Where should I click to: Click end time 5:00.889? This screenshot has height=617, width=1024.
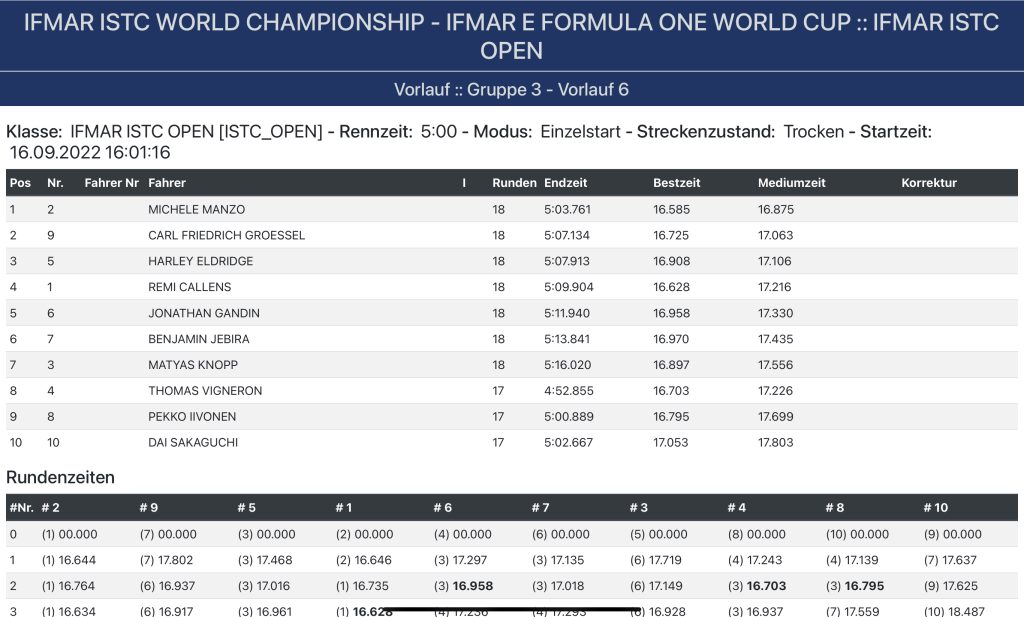(569, 417)
